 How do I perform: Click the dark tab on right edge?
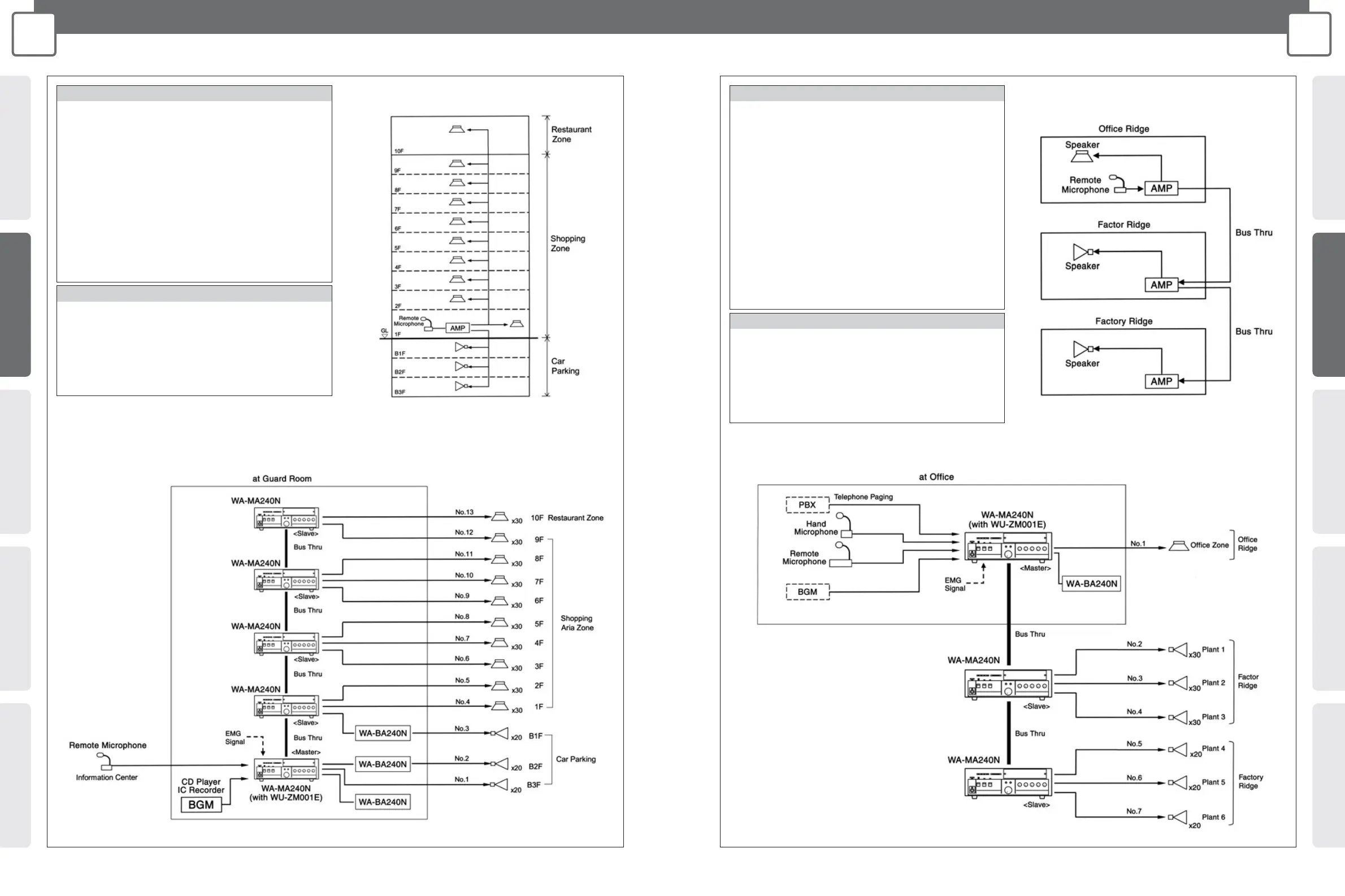tap(1329, 304)
